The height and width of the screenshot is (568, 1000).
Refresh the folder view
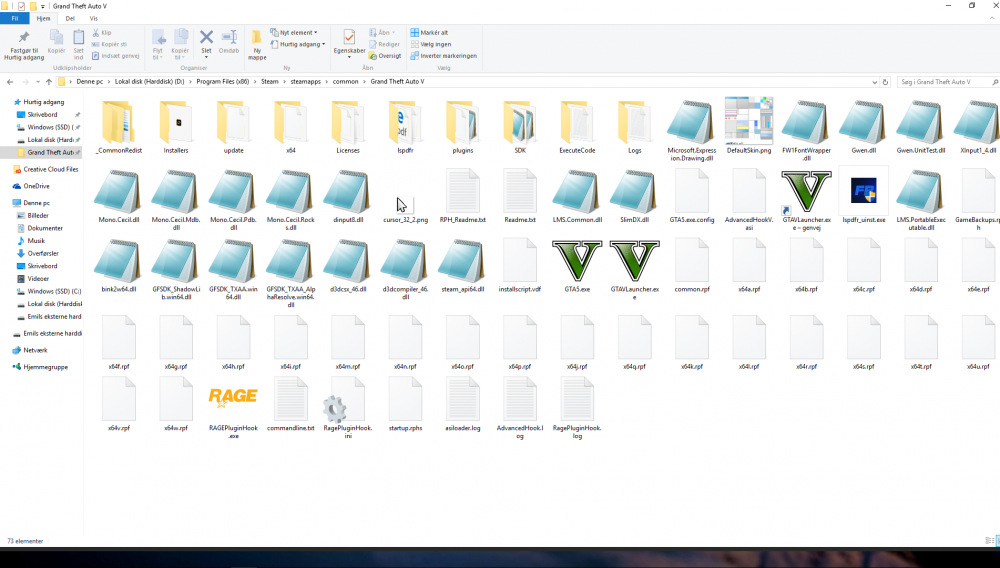(885, 82)
